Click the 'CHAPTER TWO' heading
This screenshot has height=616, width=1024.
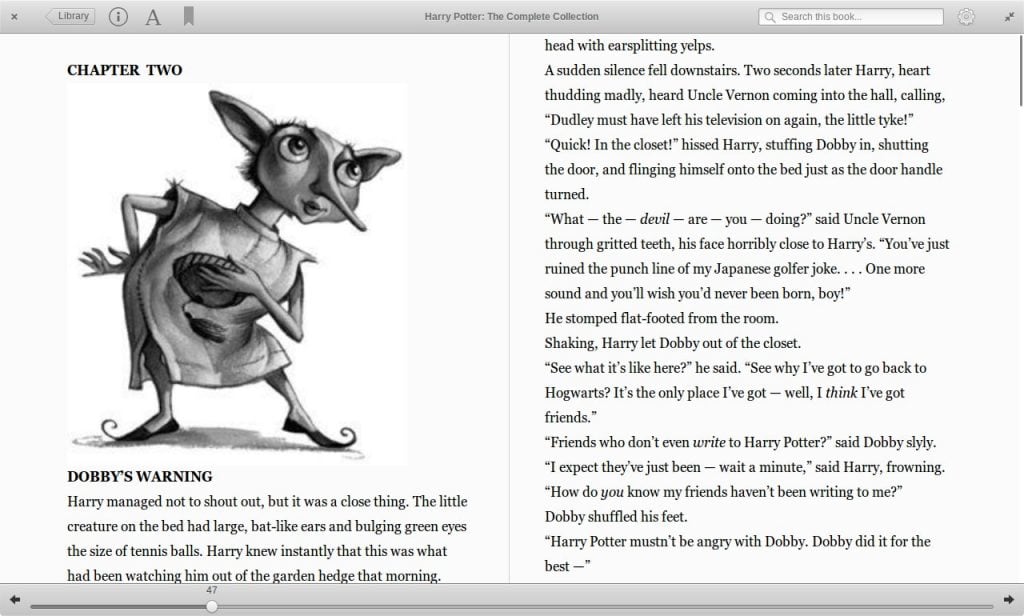125,70
